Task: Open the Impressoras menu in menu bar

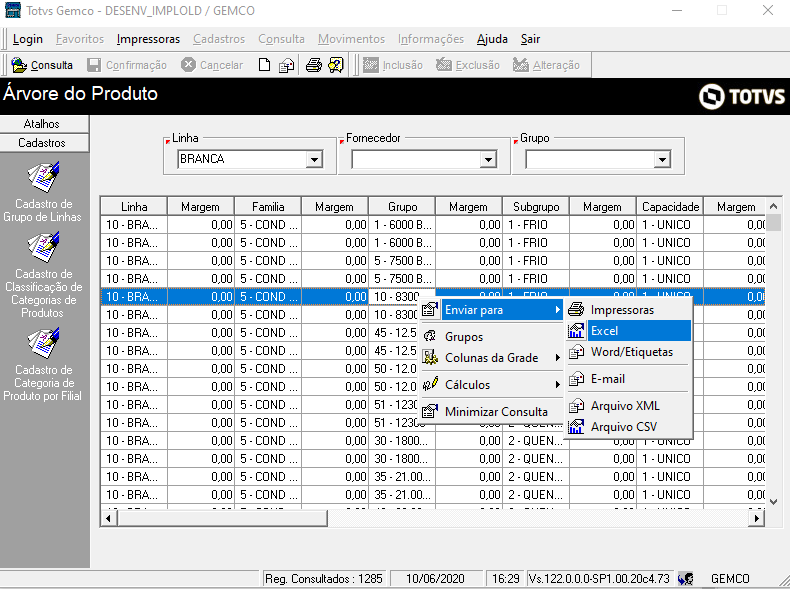Action: [x=148, y=39]
